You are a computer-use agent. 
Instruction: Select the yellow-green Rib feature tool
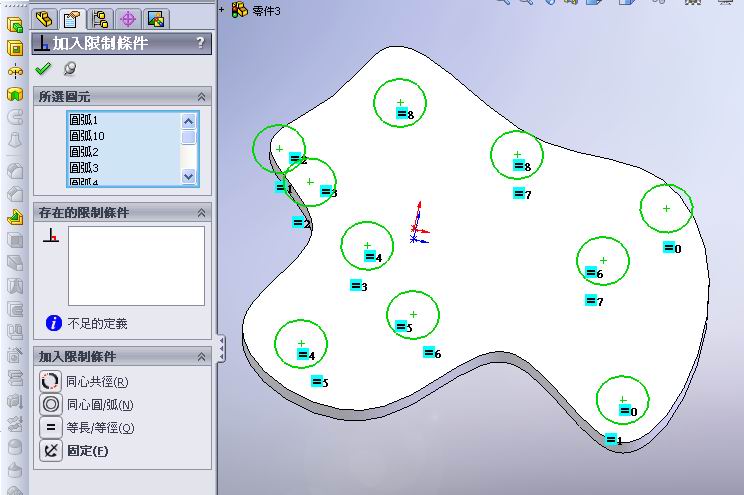tap(15, 217)
